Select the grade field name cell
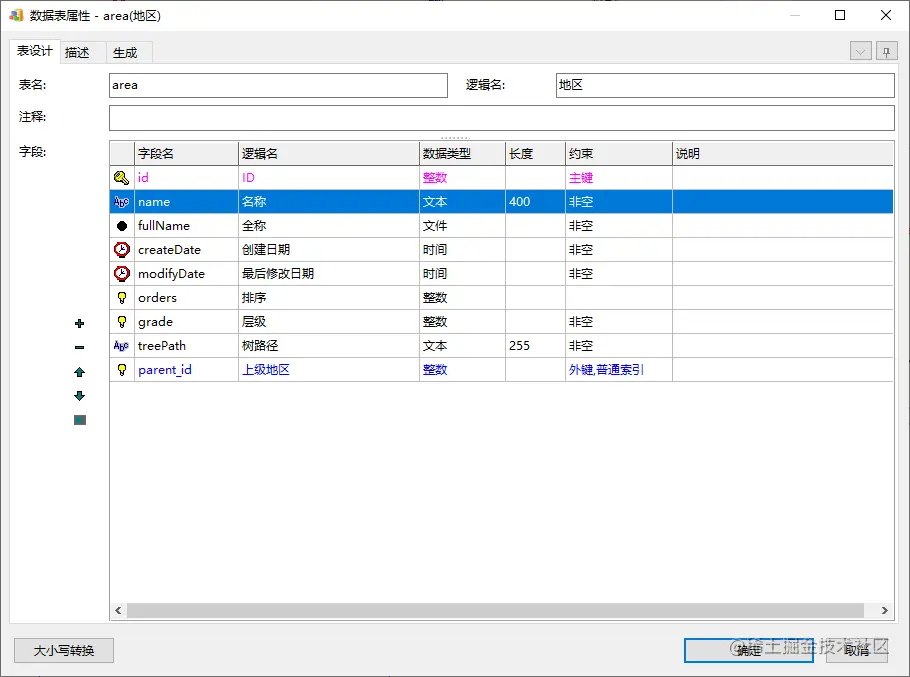910x677 pixels. pos(186,321)
